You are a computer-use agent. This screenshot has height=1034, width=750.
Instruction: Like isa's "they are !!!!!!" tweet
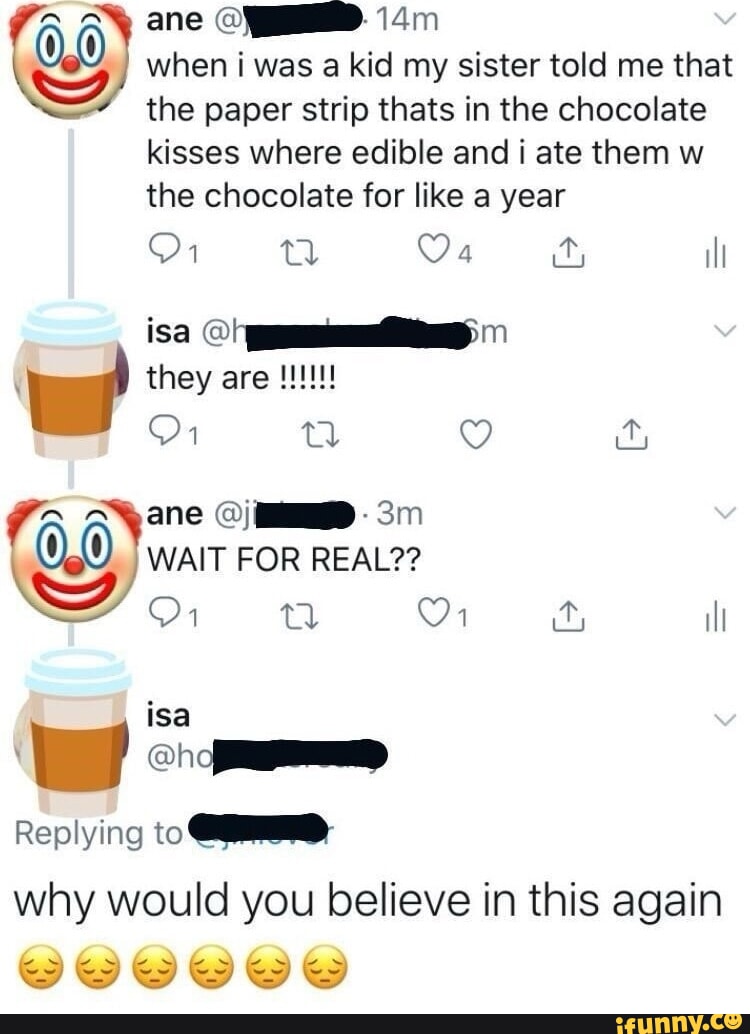(476, 435)
